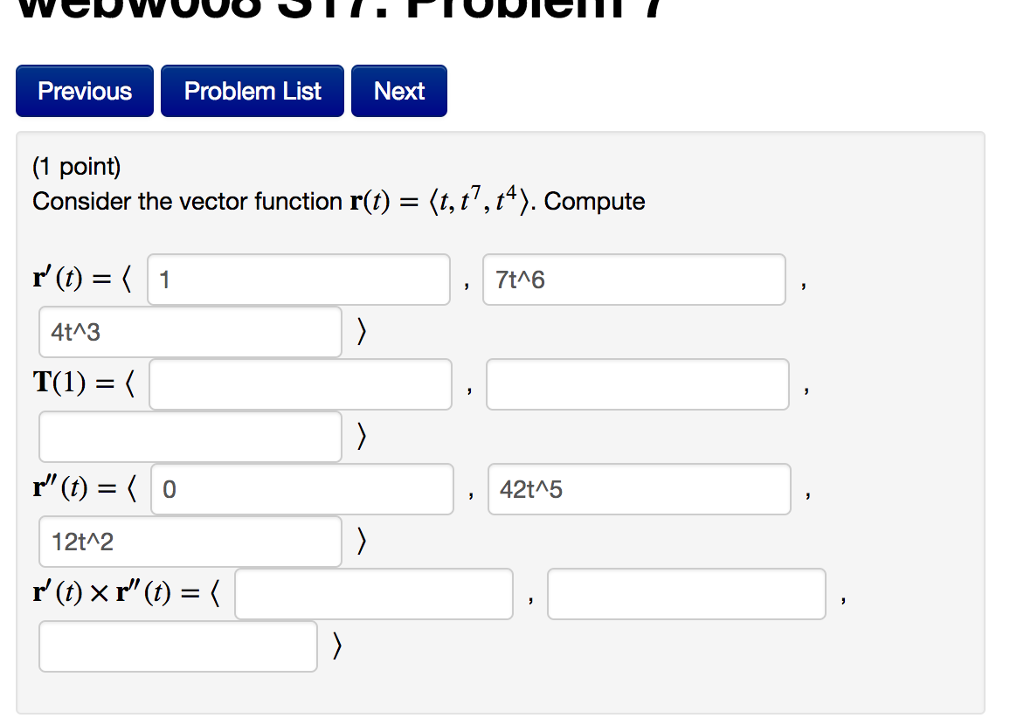Click the third cross product answer box
This screenshot has width=1024, height=725.
(x=178, y=646)
